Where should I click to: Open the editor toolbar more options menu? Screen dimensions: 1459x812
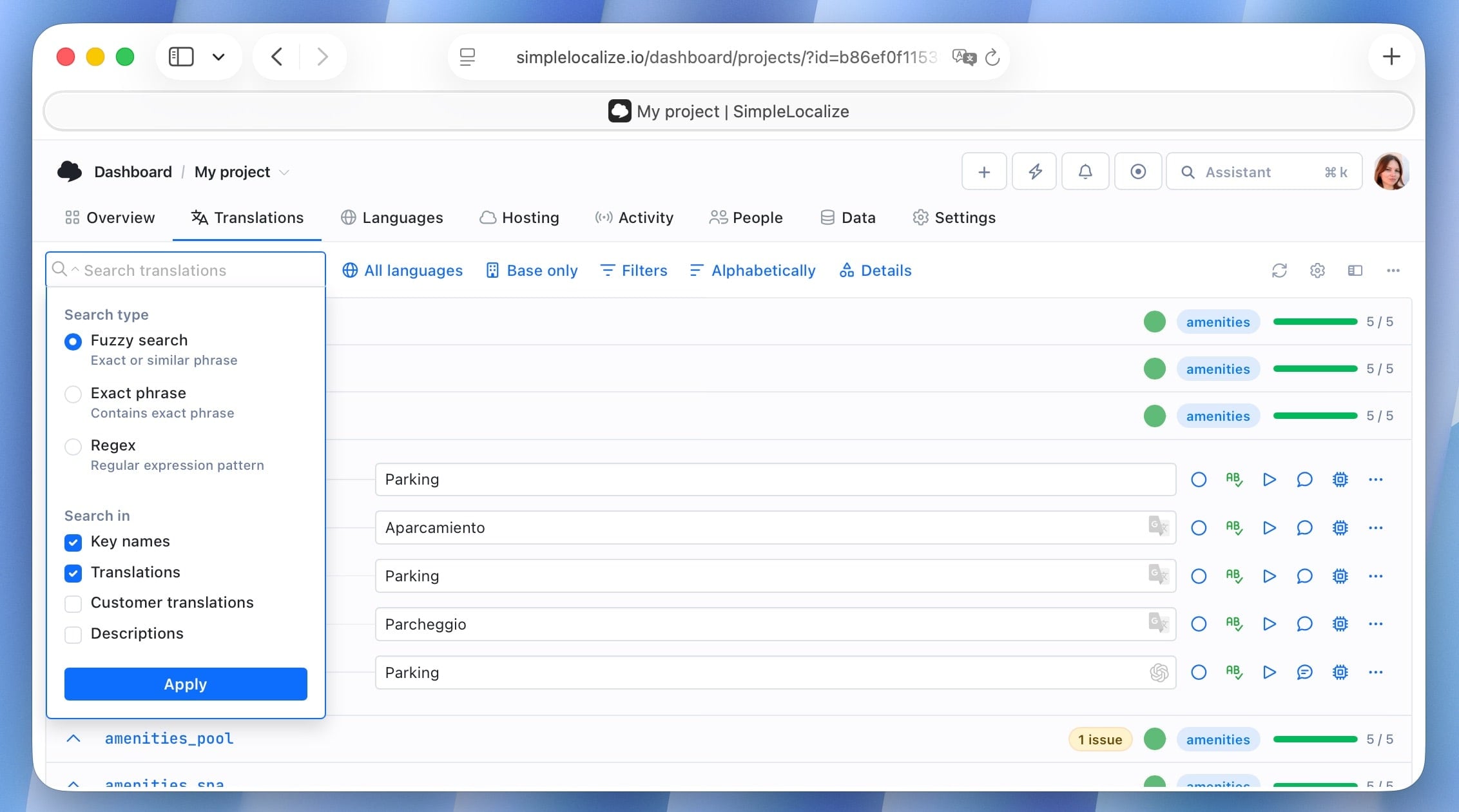[1393, 271]
